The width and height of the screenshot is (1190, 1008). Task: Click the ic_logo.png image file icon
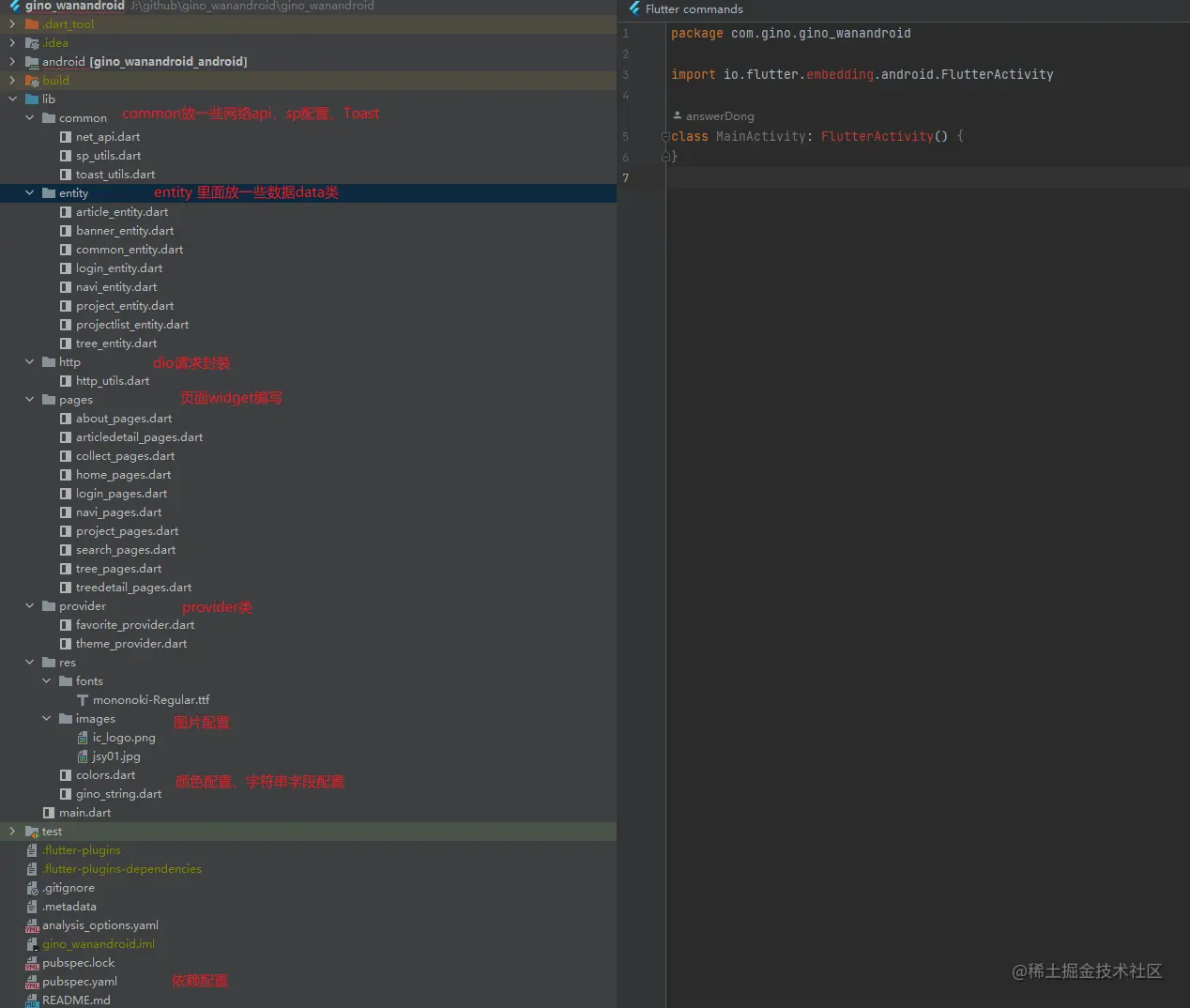pos(83,738)
